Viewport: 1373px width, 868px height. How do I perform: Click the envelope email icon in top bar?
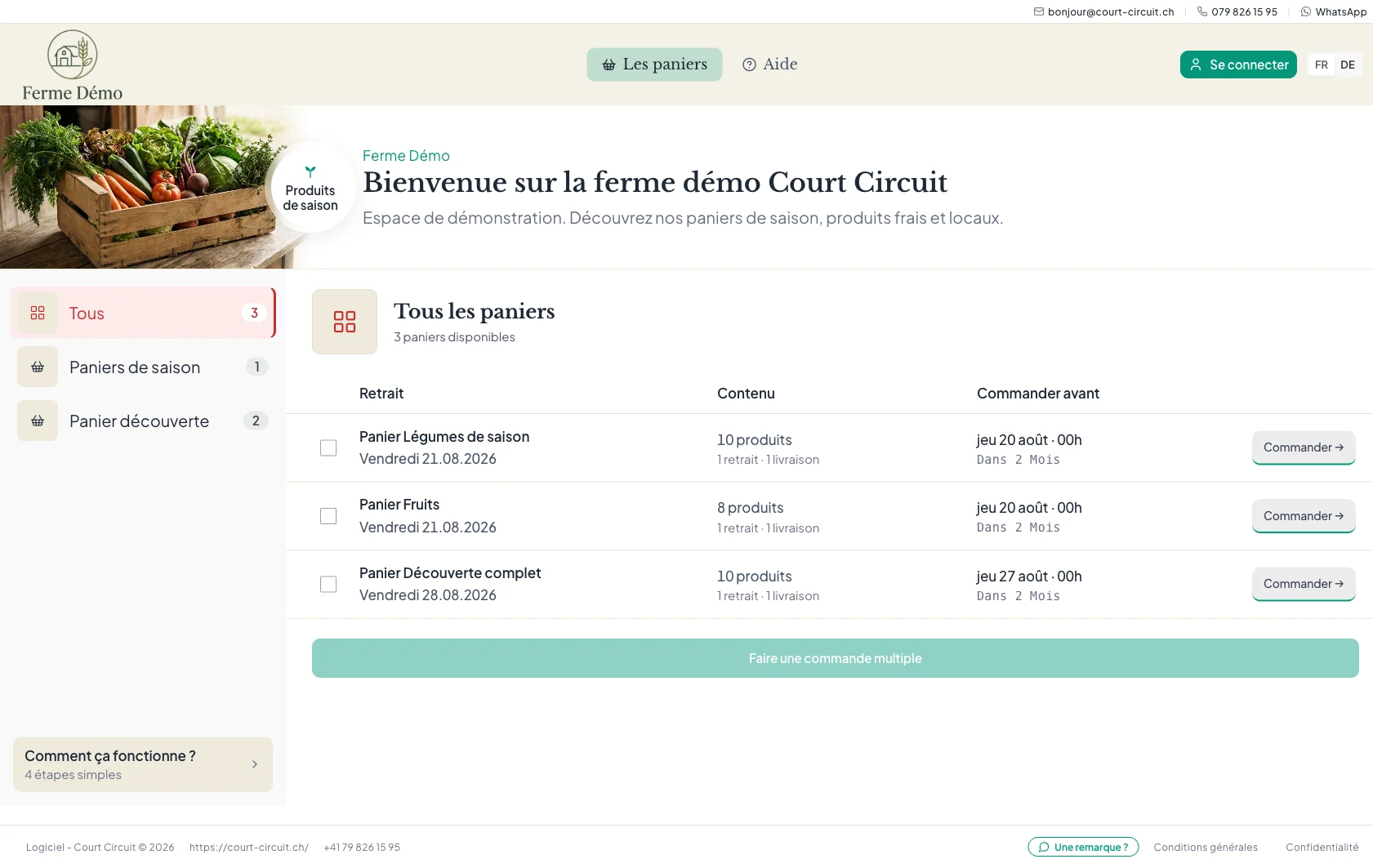pyautogui.click(x=1039, y=11)
